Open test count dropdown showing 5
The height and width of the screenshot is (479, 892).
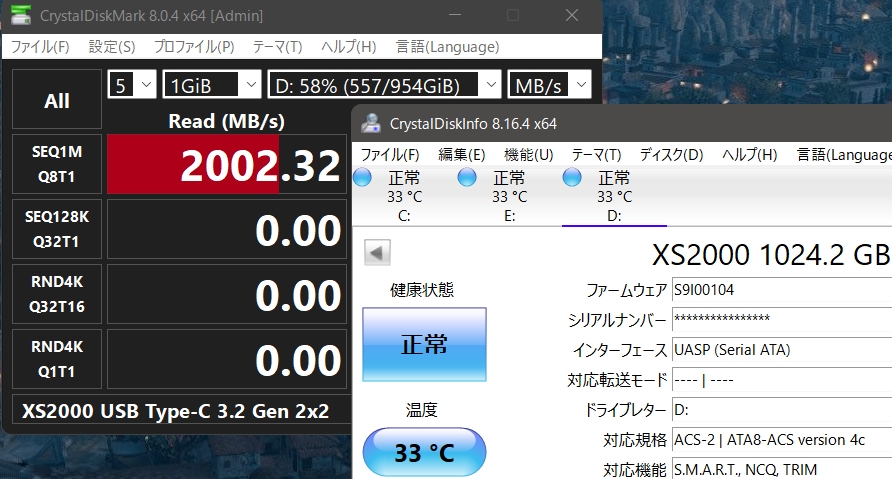click(132, 85)
